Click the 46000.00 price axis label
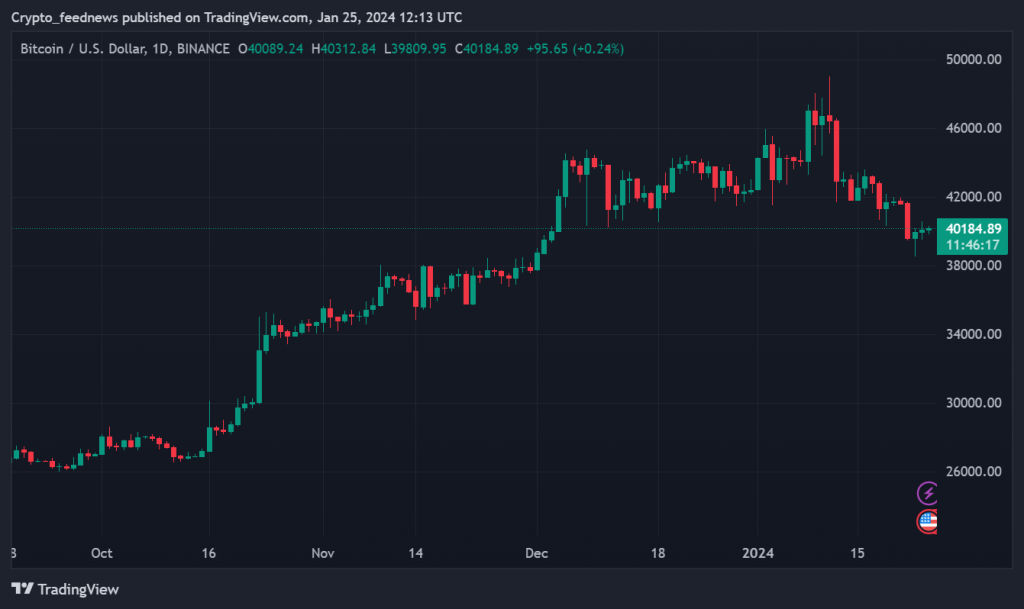1024x609 pixels. pos(972,128)
